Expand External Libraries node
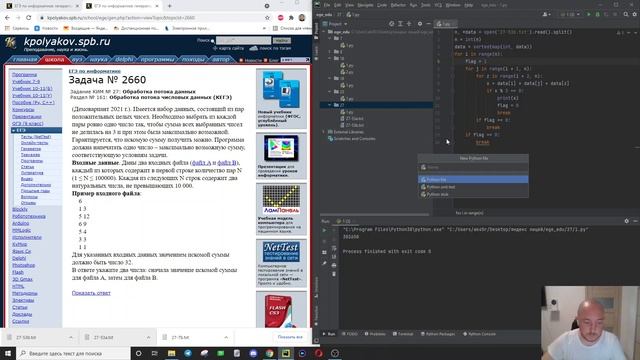The height and width of the screenshot is (360, 640). coord(324,132)
